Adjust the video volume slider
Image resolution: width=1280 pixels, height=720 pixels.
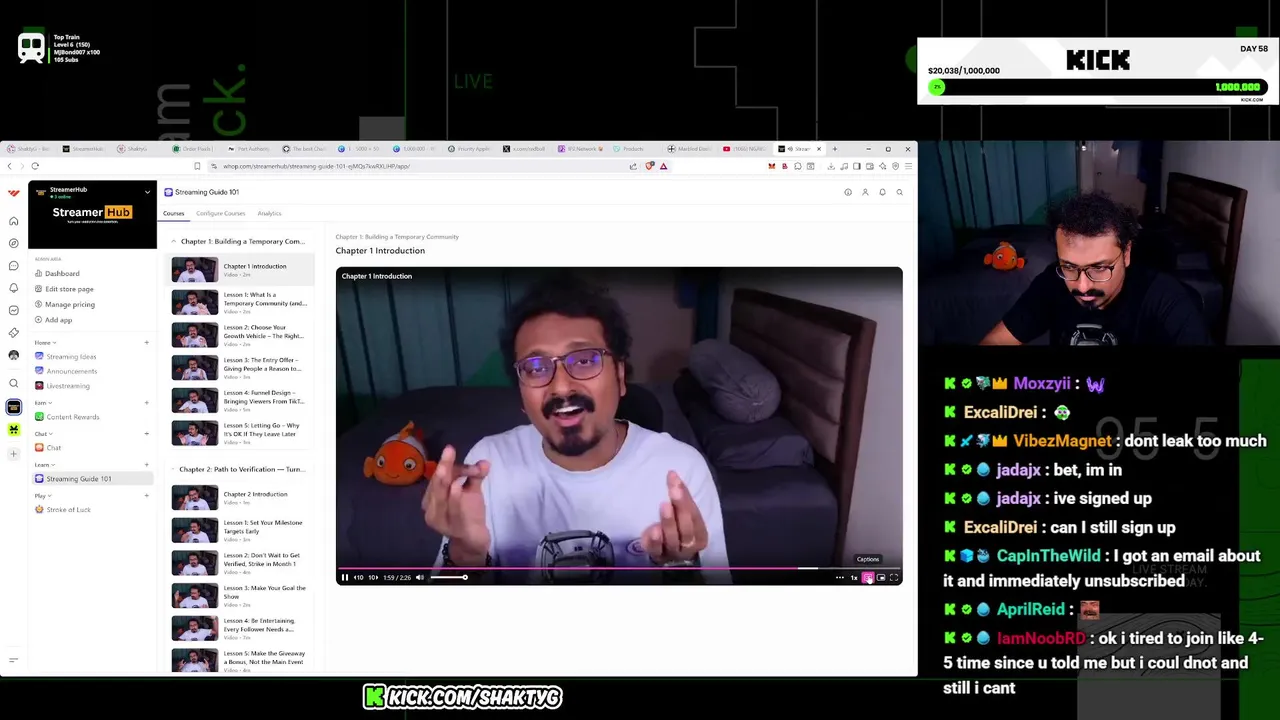point(448,577)
